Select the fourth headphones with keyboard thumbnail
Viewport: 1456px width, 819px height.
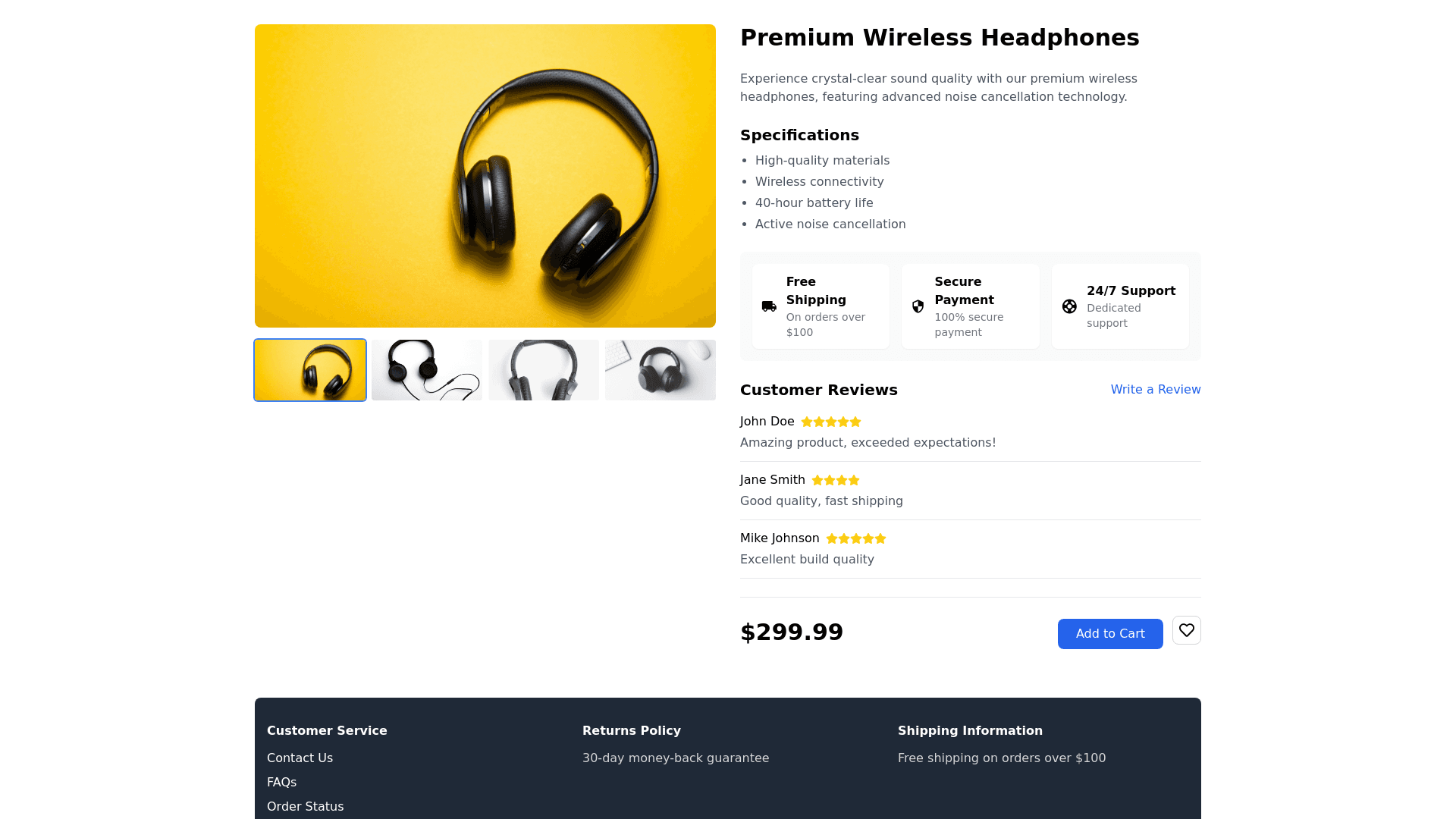tap(661, 370)
